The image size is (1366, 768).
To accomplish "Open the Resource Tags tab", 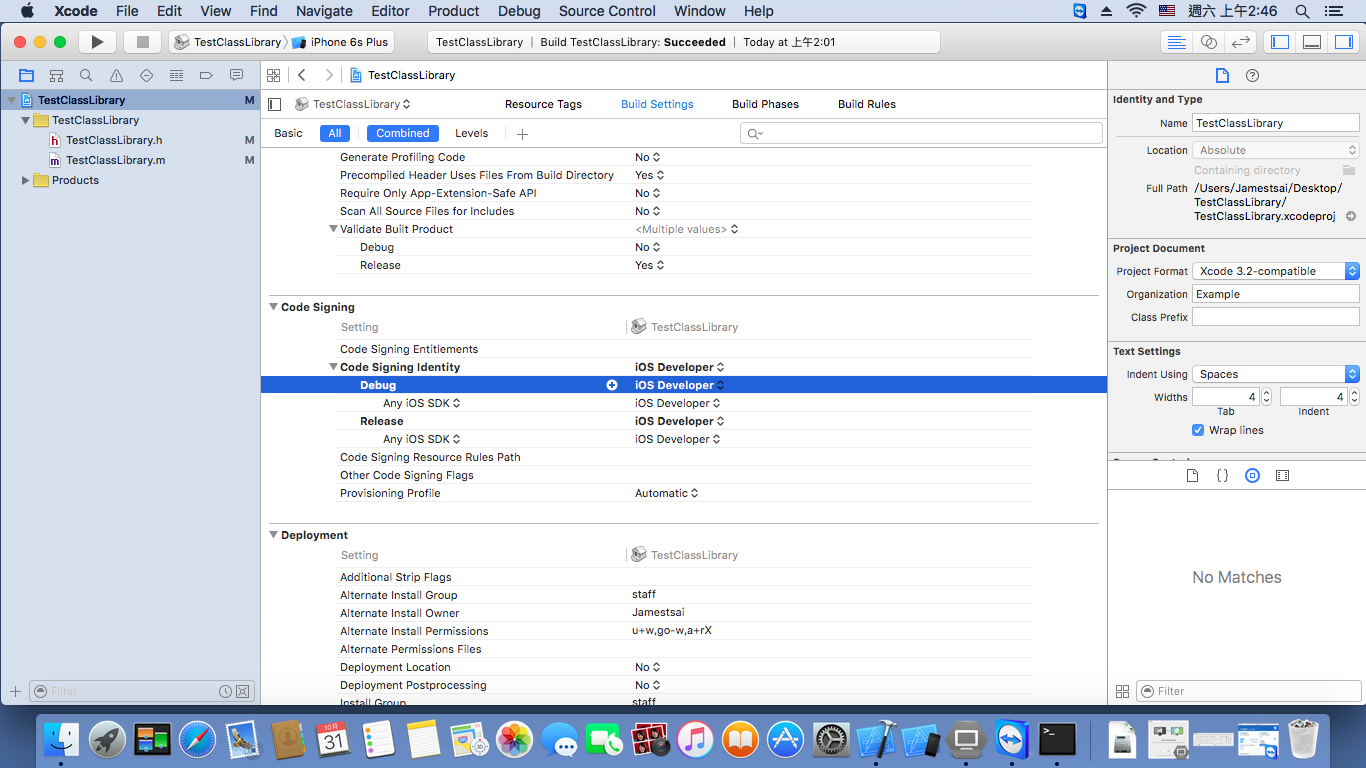I will point(543,104).
